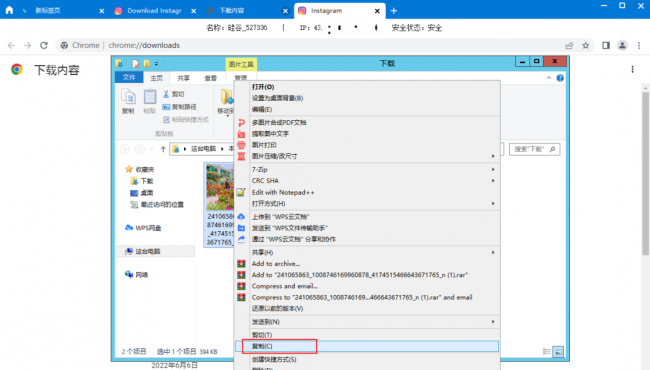Click 粘贴快捷方式 in the ribbon
650x370 pixels.
pos(186,120)
